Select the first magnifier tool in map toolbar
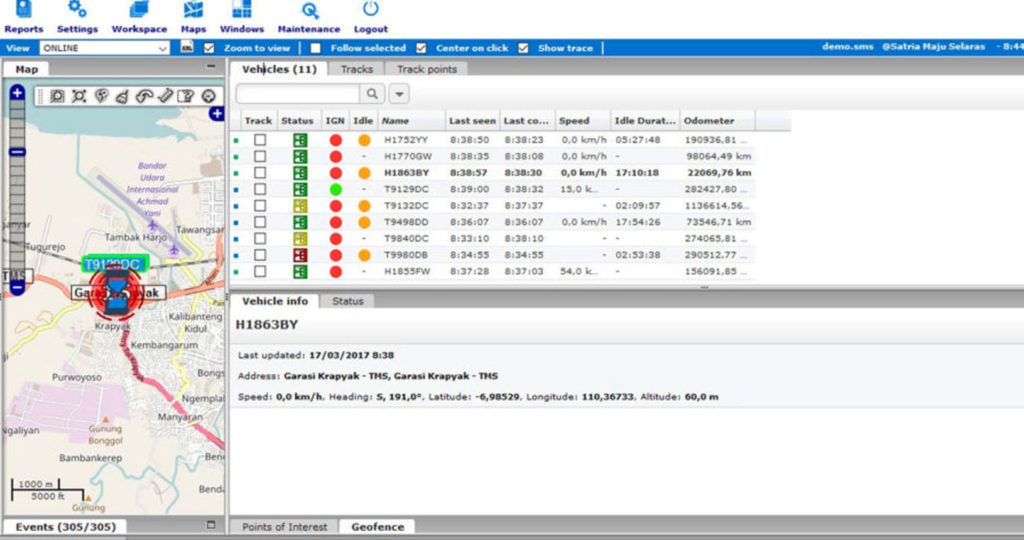The width and height of the screenshot is (1024, 540). (57, 96)
